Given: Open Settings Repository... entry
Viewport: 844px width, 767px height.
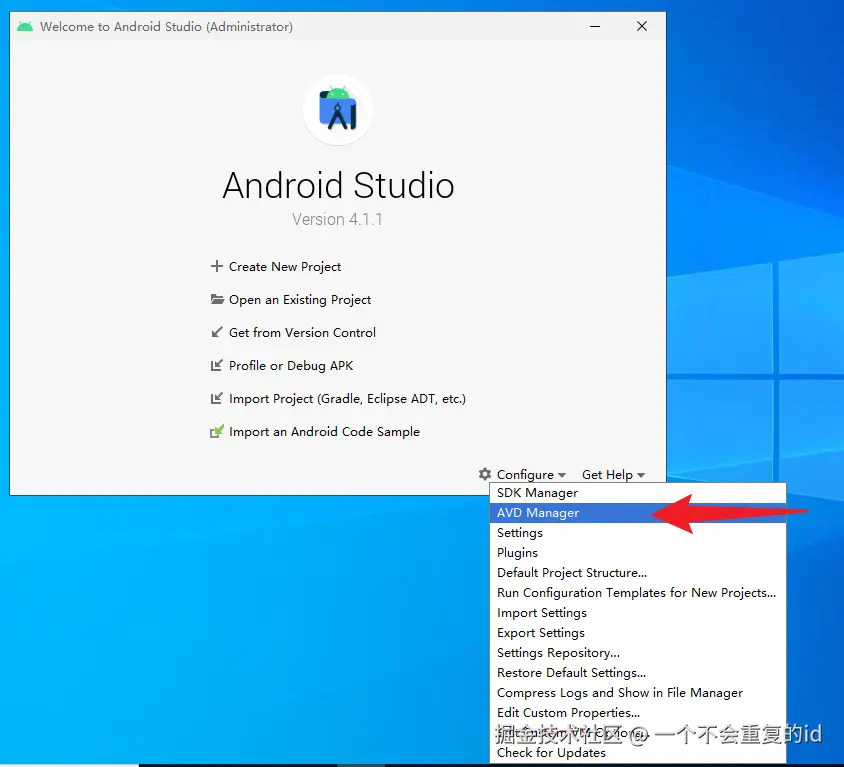Looking at the screenshot, I should tap(638, 652).
